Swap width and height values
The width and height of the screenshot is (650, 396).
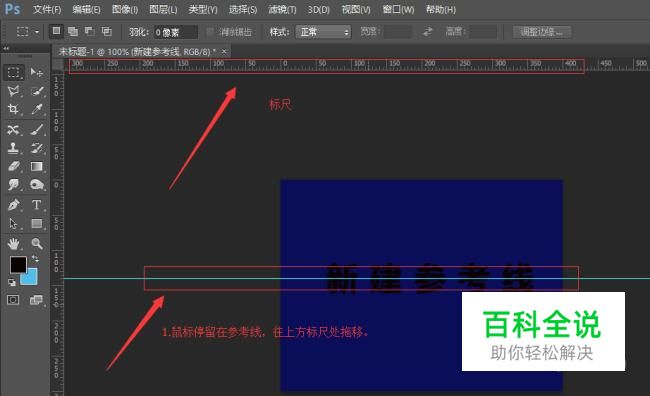pyautogui.click(x=427, y=32)
